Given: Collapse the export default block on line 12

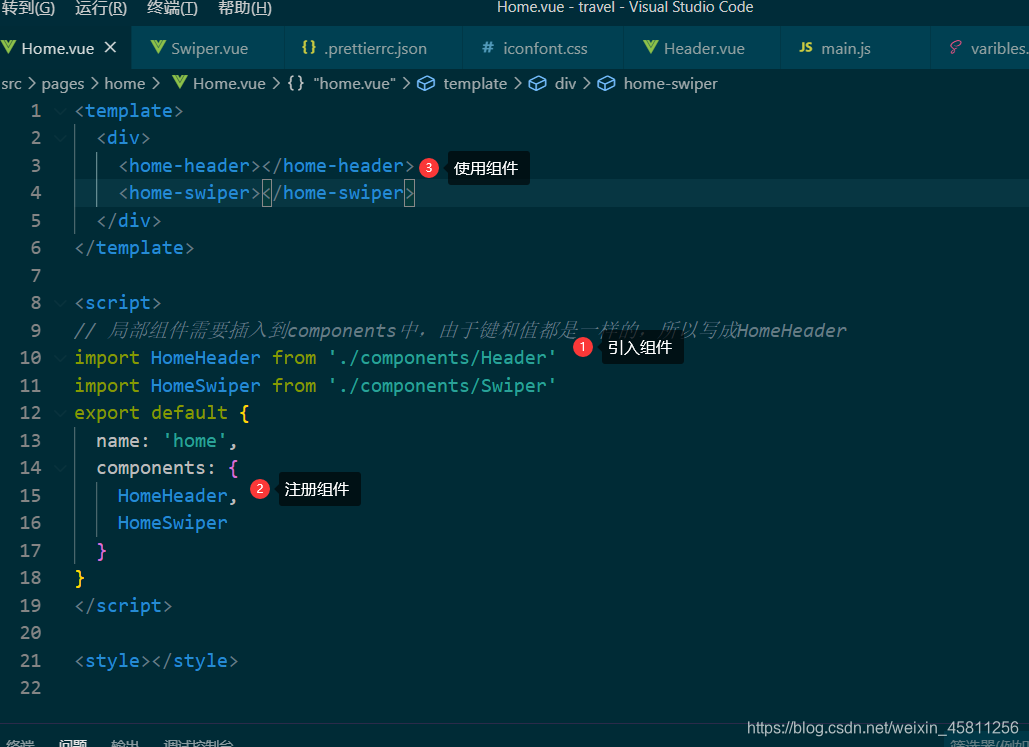Looking at the screenshot, I should [60, 413].
